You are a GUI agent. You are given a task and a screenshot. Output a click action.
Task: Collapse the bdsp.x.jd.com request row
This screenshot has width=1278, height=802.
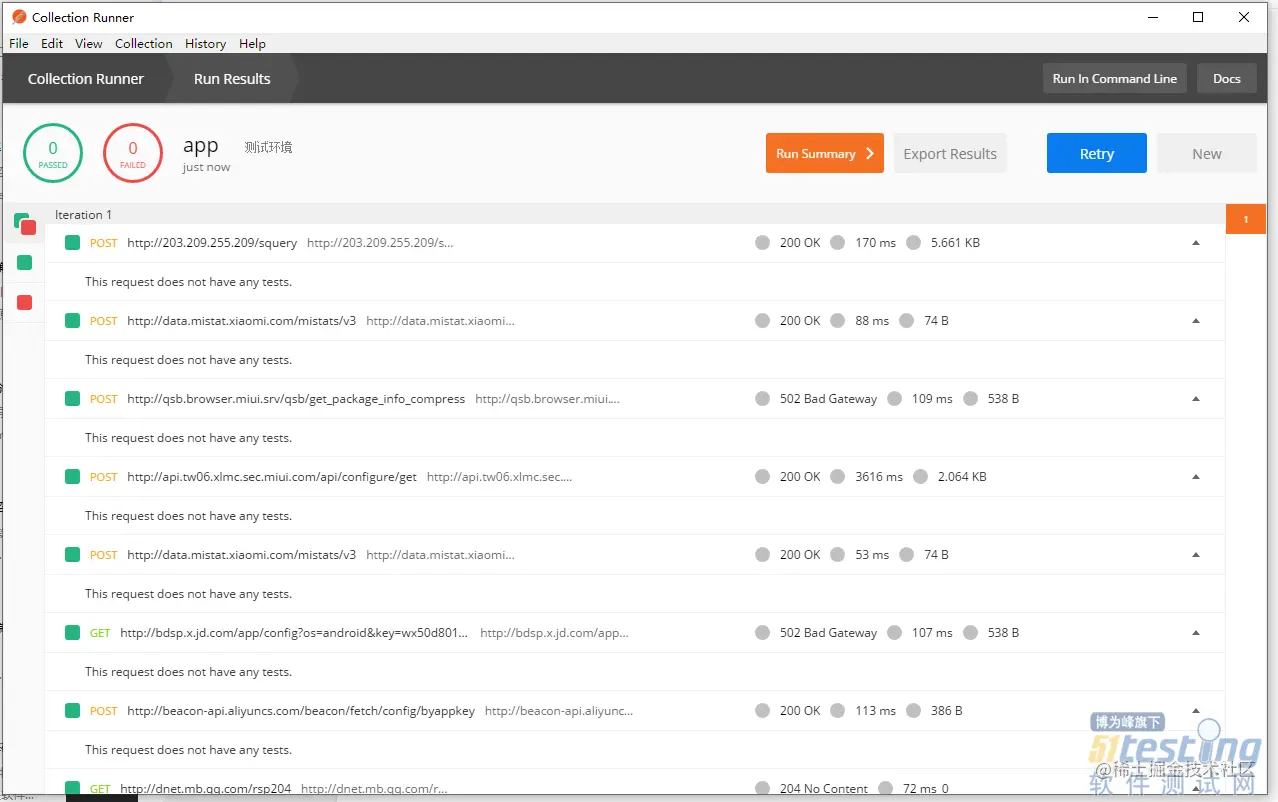click(1196, 633)
